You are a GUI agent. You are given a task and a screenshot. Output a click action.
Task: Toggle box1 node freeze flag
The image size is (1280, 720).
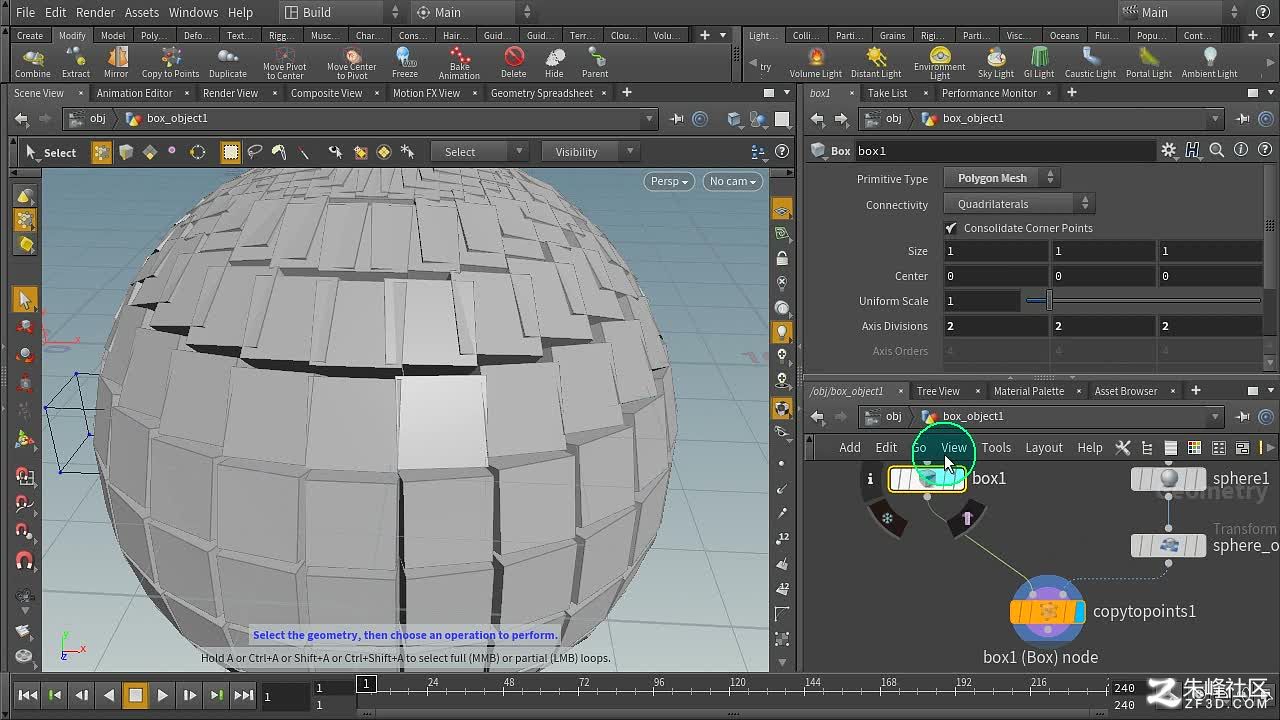click(887, 519)
